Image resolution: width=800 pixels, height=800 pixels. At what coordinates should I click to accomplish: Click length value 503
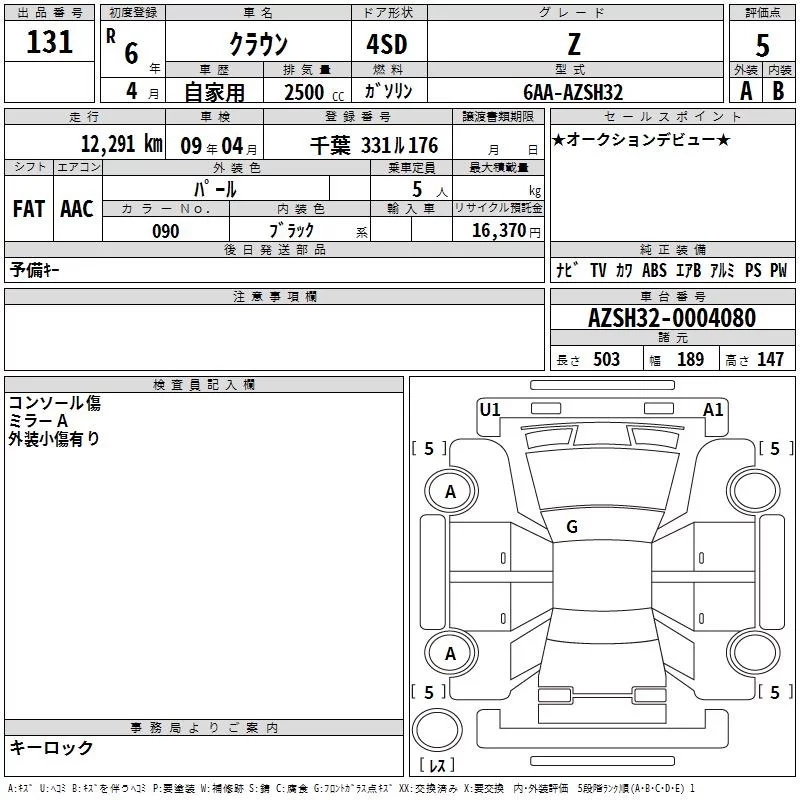(606, 359)
